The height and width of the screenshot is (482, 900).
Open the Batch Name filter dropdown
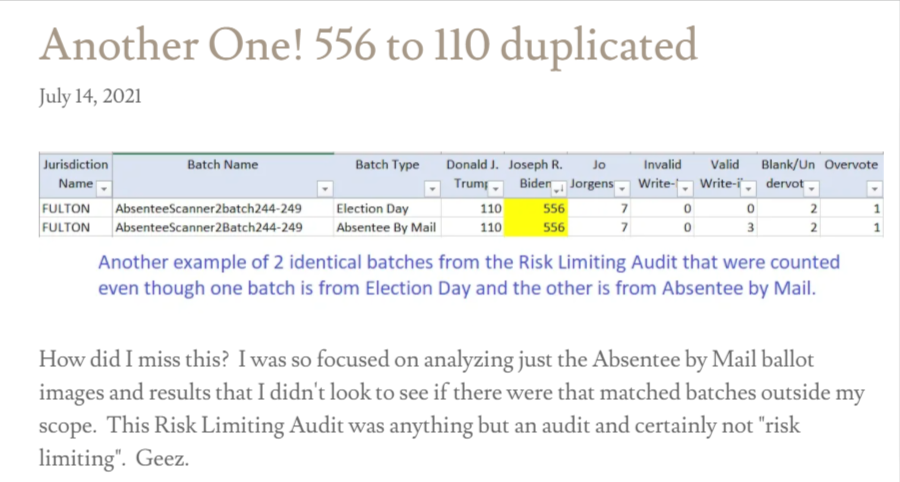pyautogui.click(x=324, y=188)
